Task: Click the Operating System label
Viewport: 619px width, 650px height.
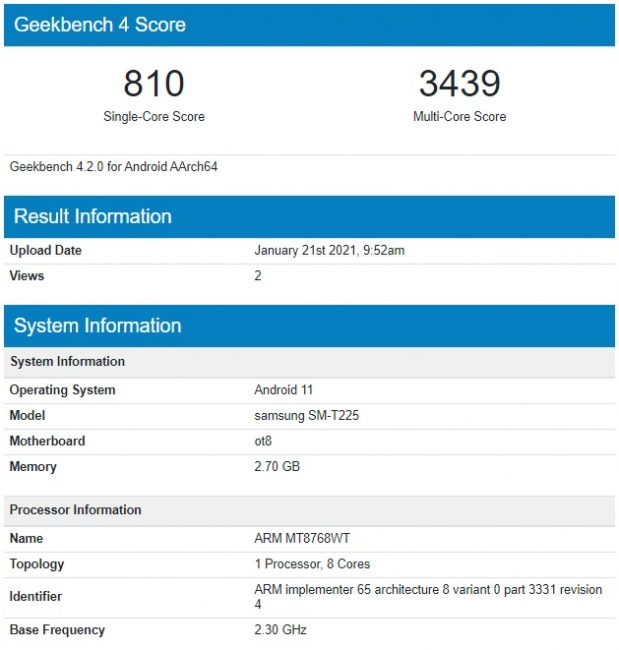Action: click(62, 390)
